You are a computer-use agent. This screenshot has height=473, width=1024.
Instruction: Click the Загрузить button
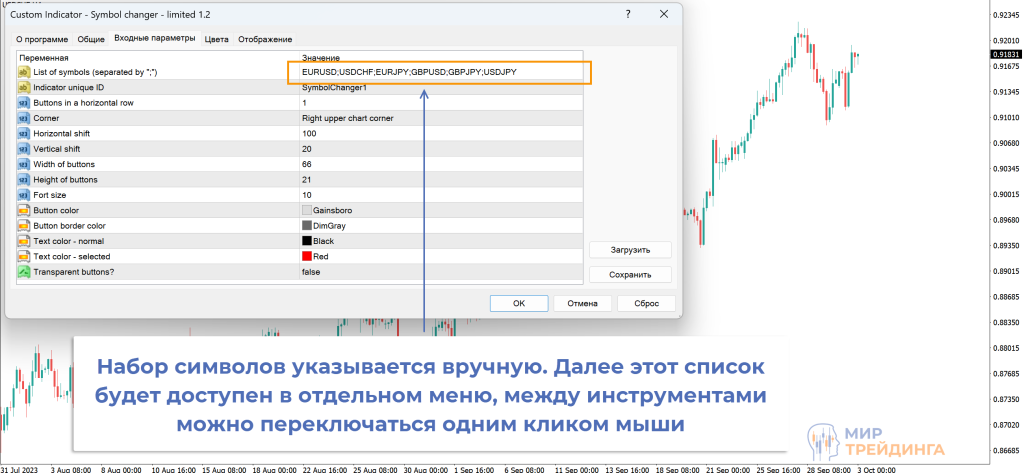coord(630,250)
